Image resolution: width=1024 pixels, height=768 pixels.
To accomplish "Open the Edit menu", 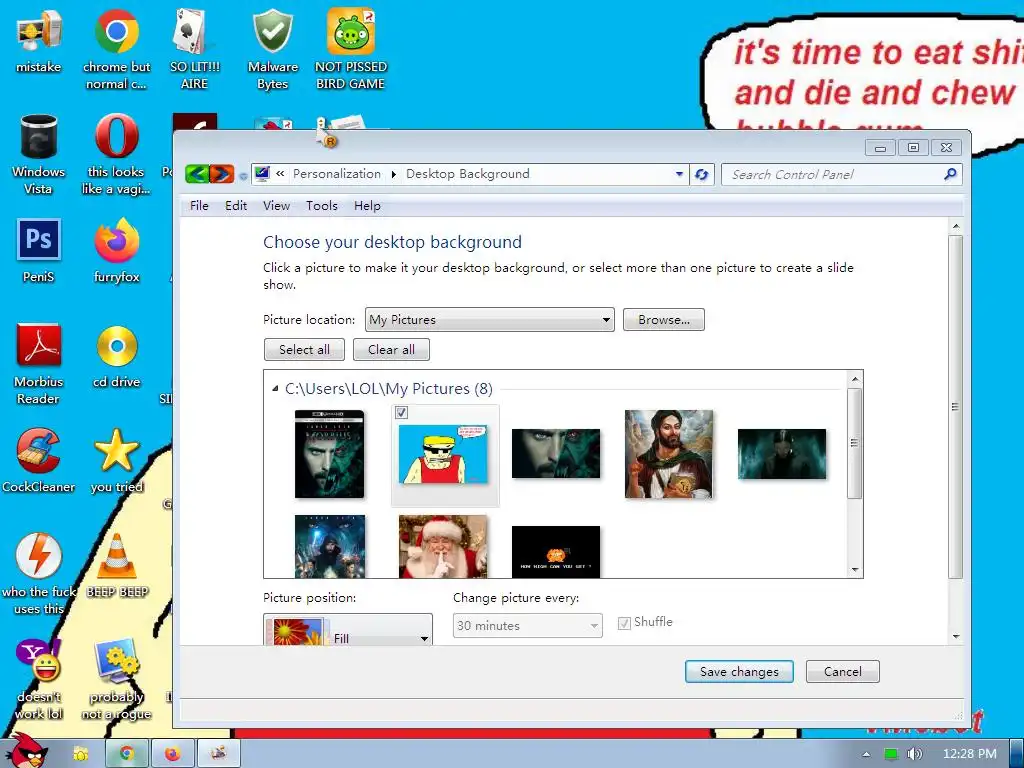I will click(236, 206).
